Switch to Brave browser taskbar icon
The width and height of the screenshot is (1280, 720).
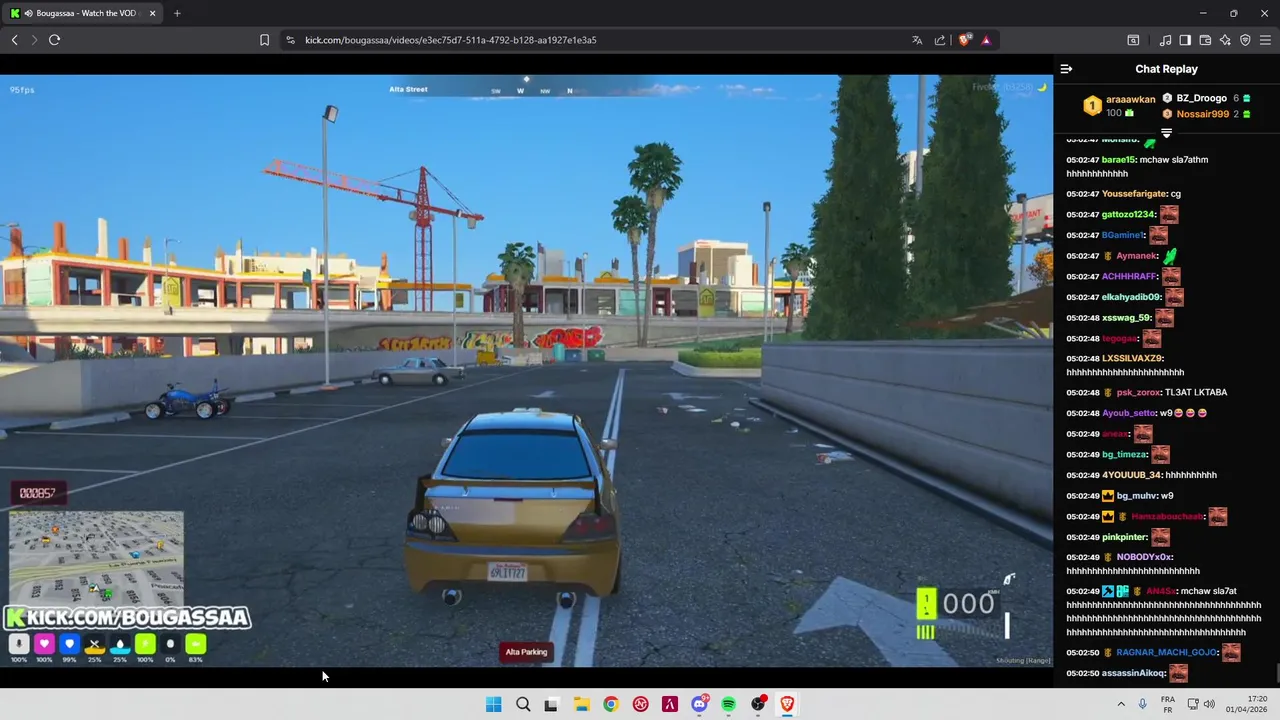point(788,704)
